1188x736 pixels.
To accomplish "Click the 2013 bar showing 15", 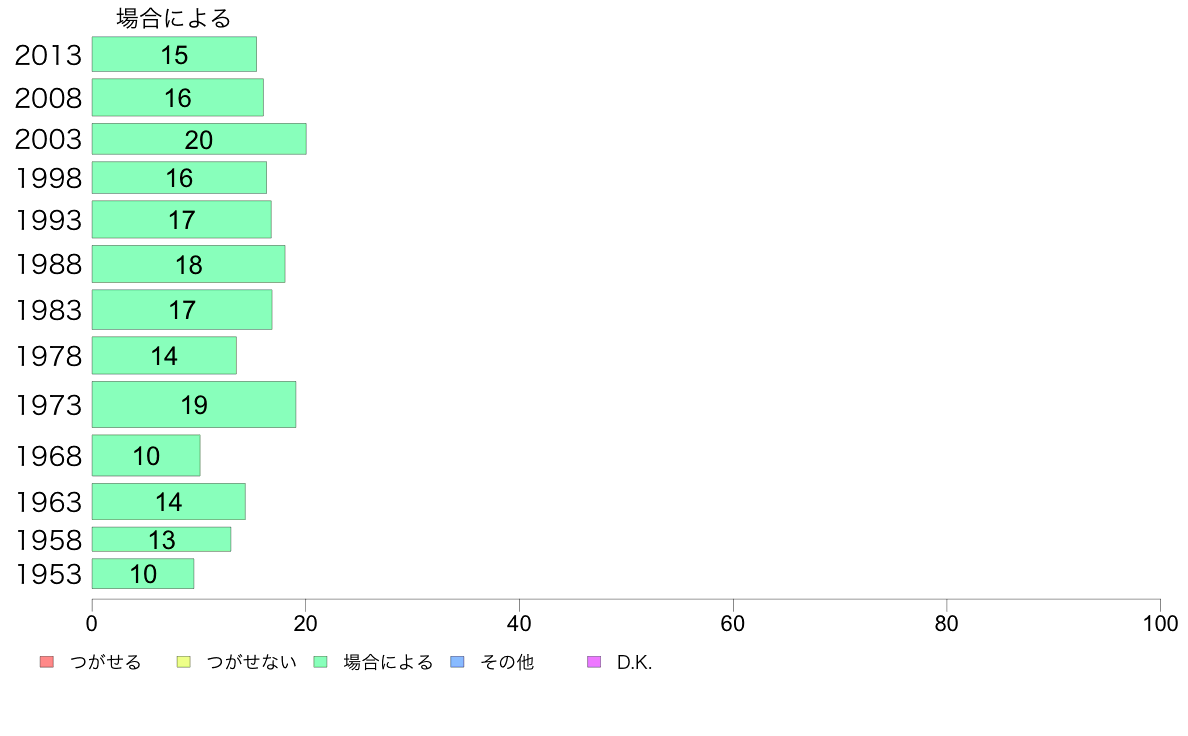I will (x=174, y=55).
